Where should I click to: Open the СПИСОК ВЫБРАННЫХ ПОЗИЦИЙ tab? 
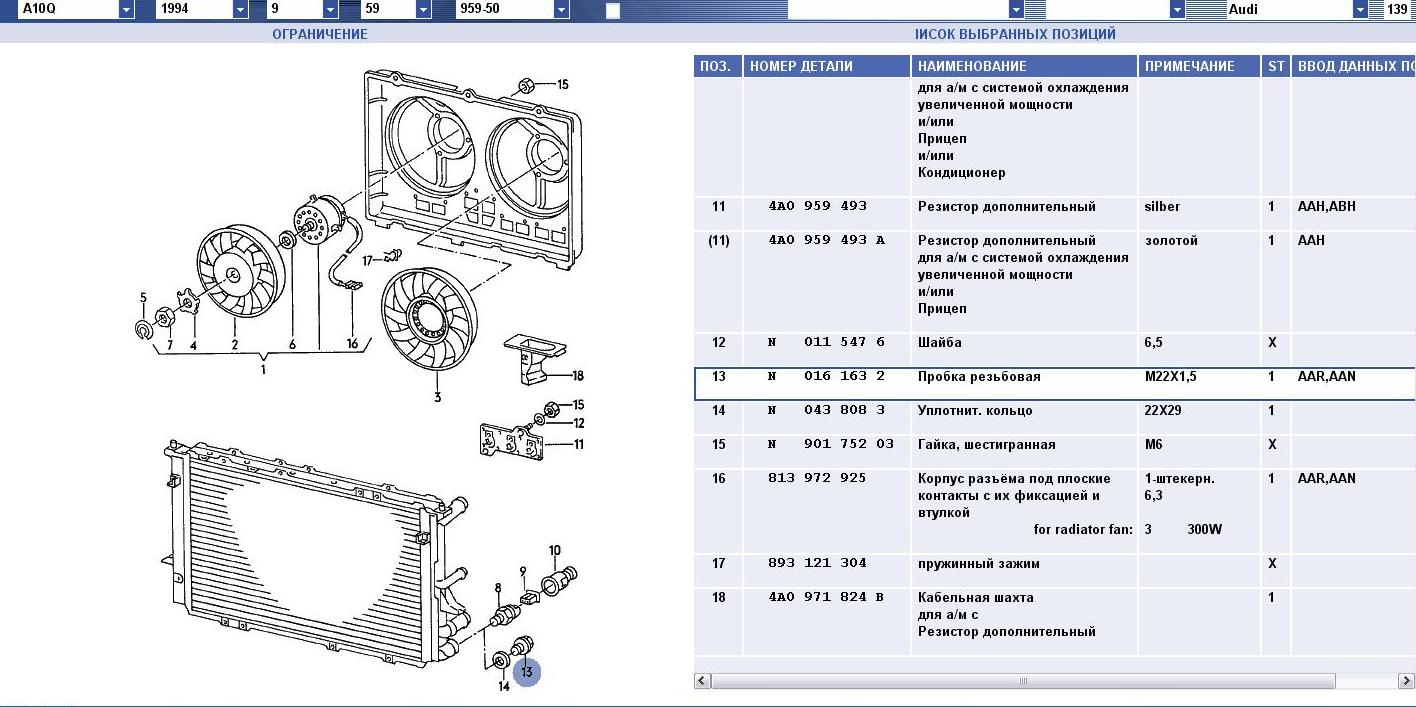coord(1015,34)
